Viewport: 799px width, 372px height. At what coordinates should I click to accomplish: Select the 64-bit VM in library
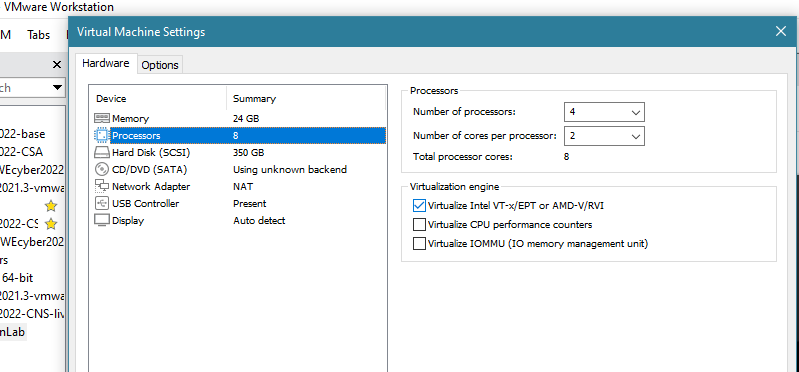click(17, 278)
